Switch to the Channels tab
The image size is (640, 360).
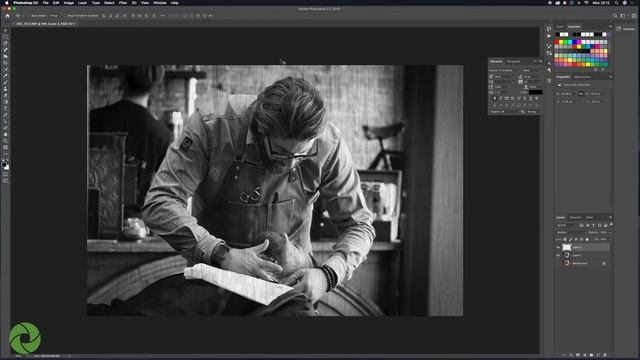pos(575,217)
